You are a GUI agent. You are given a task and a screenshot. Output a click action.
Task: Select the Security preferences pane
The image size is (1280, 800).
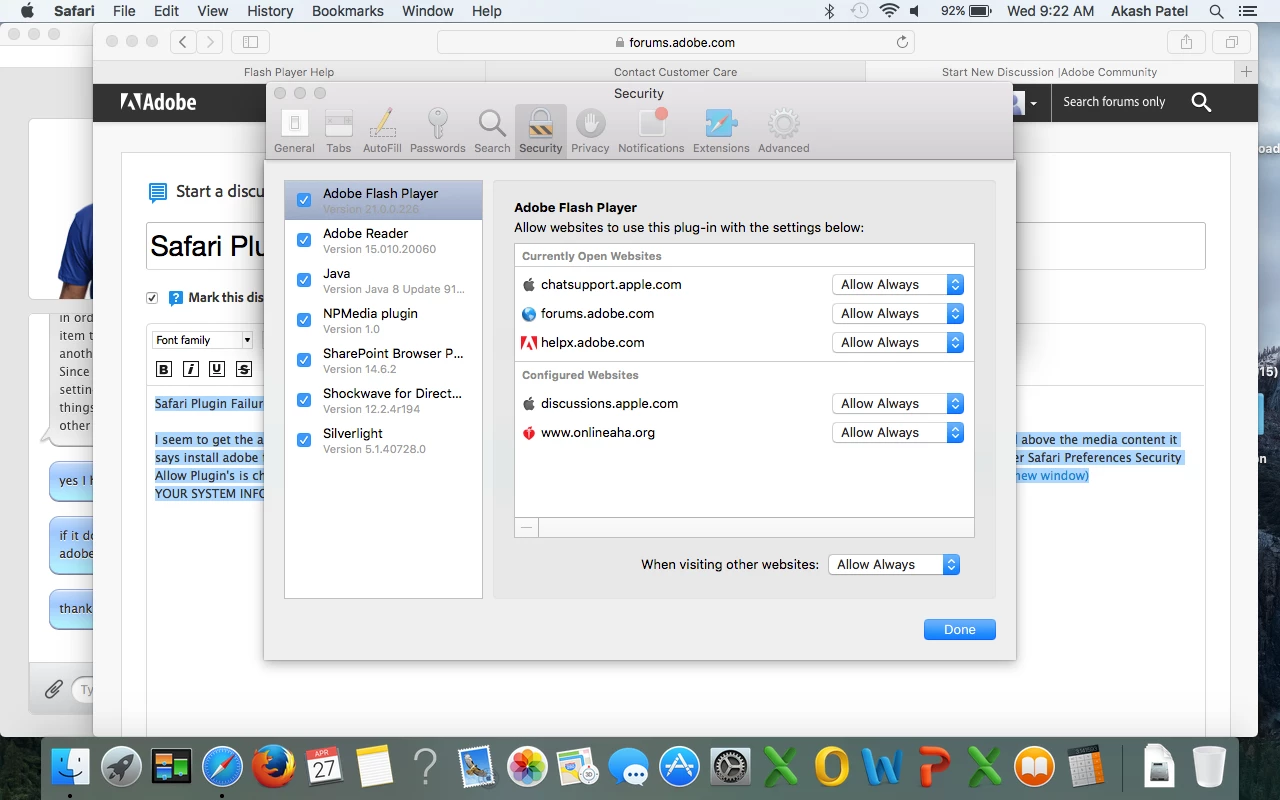pyautogui.click(x=541, y=132)
